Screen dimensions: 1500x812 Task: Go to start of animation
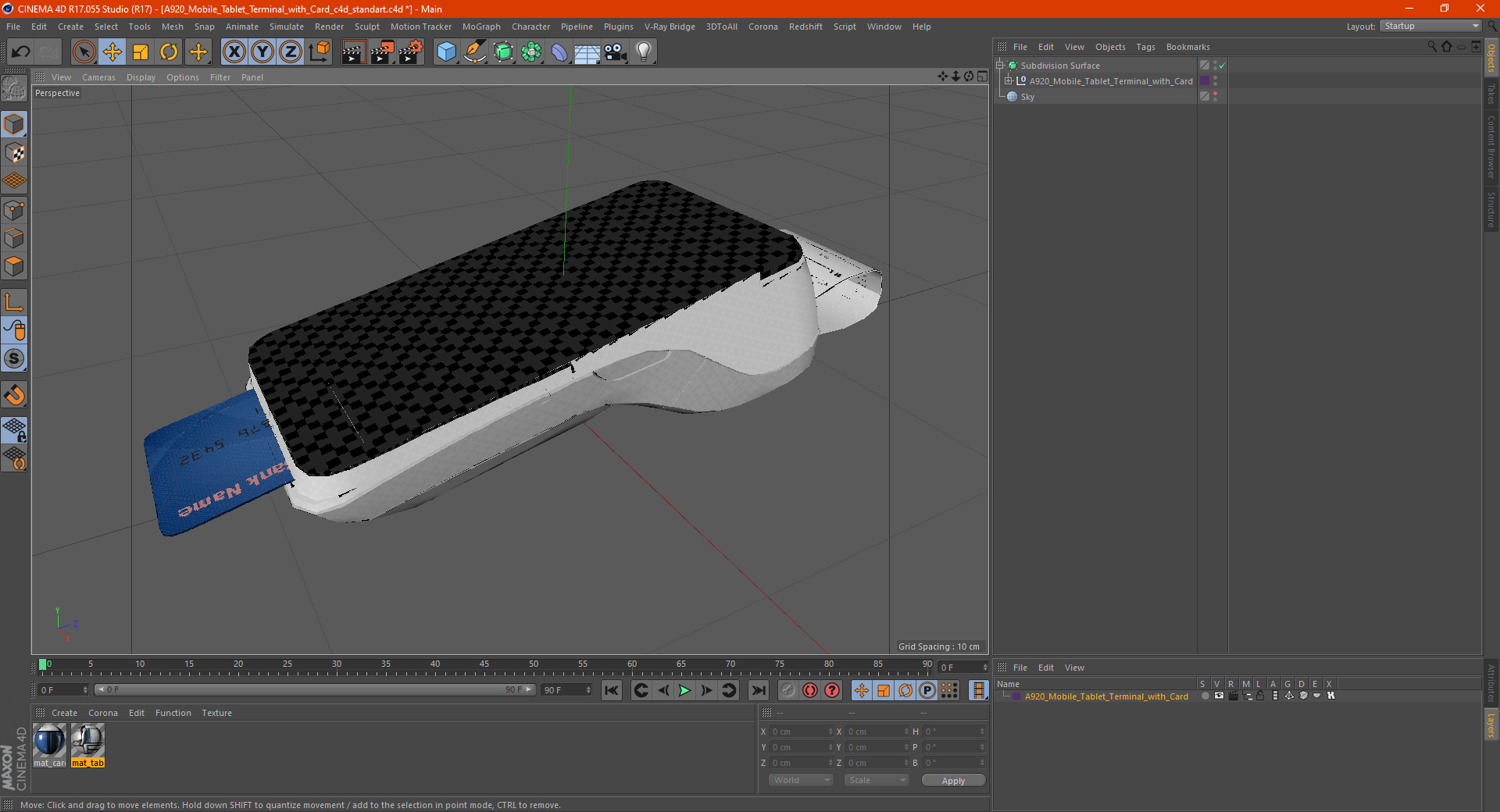(x=612, y=690)
